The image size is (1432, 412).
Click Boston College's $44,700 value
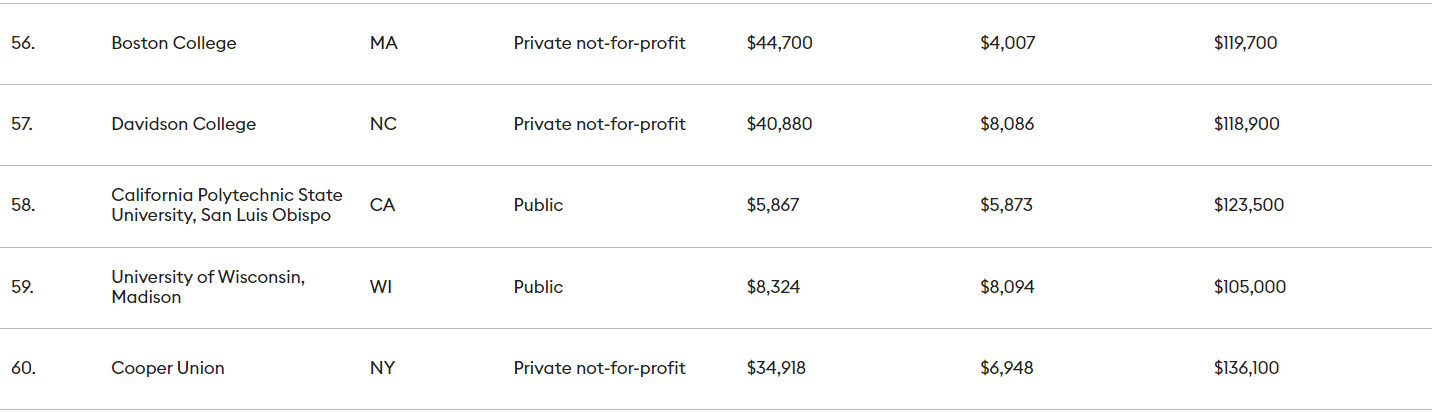tap(779, 43)
